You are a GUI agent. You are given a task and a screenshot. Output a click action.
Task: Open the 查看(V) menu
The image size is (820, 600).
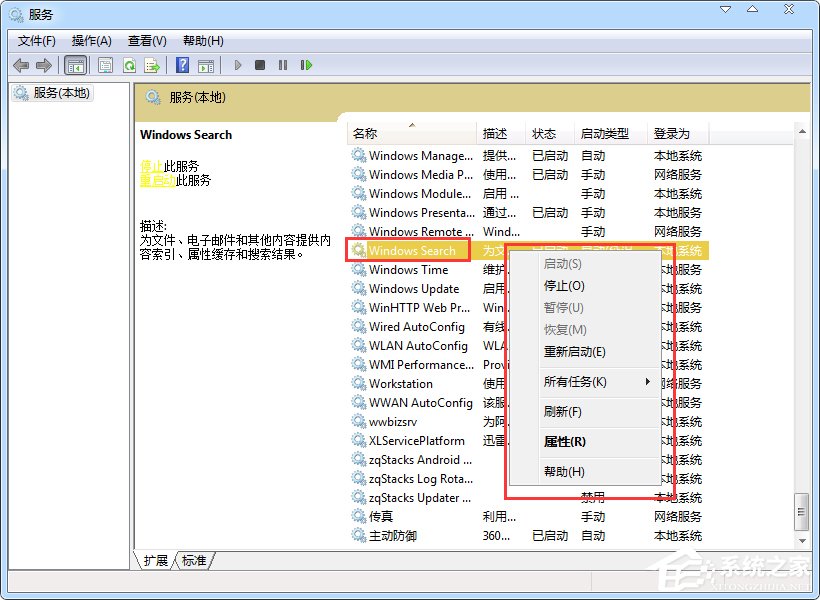click(146, 41)
